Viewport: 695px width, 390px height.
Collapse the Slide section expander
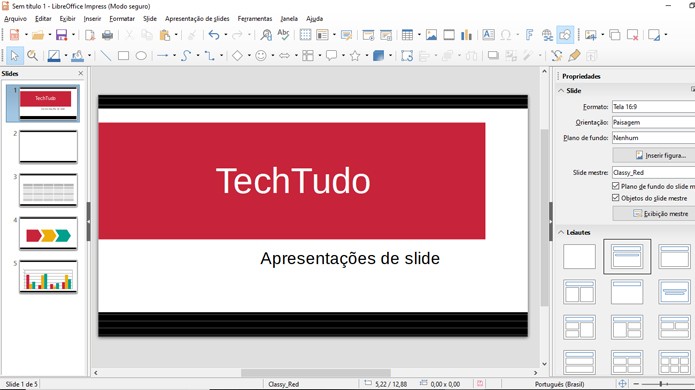tap(561, 90)
